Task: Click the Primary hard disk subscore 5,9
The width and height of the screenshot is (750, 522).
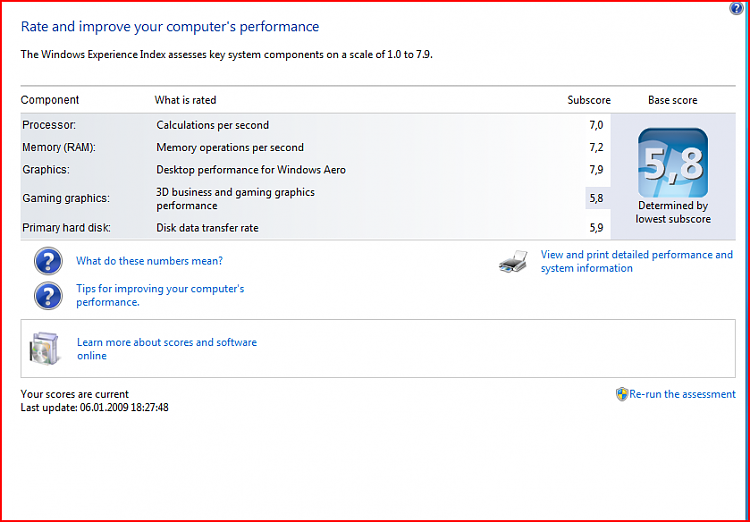Action: click(596, 228)
